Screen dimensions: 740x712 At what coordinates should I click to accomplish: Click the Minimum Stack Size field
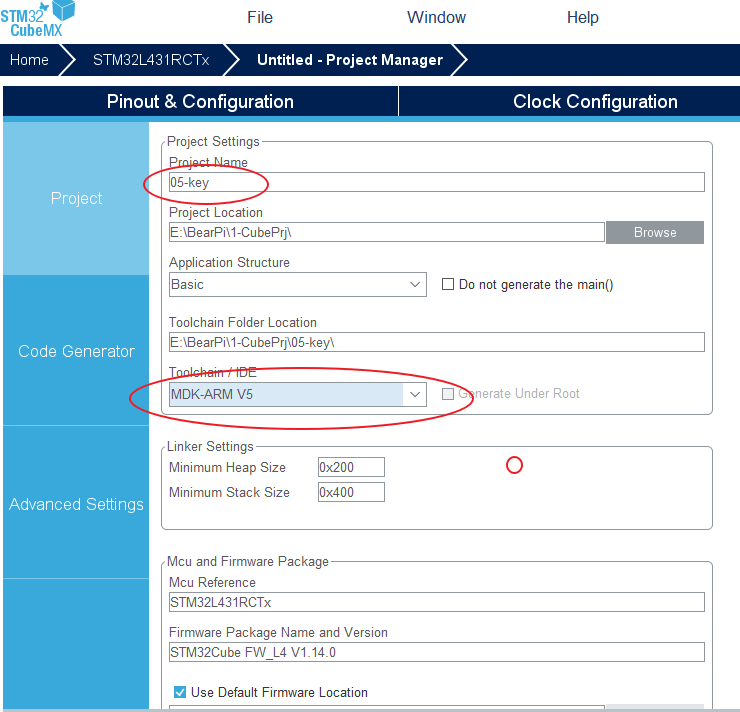[x=351, y=492]
